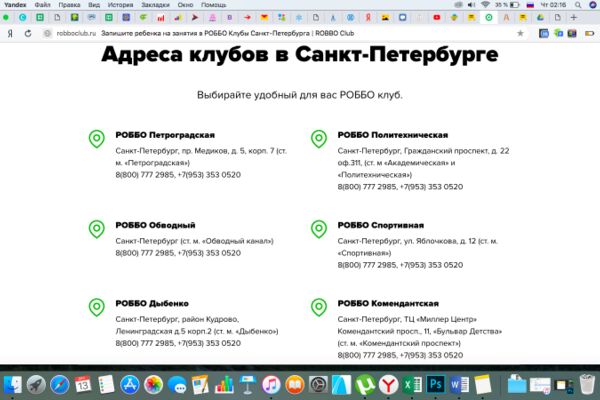Click 'Выбирайте удобный для вас РОББО клуб.'
This screenshot has width=600, height=400.
pos(300,95)
